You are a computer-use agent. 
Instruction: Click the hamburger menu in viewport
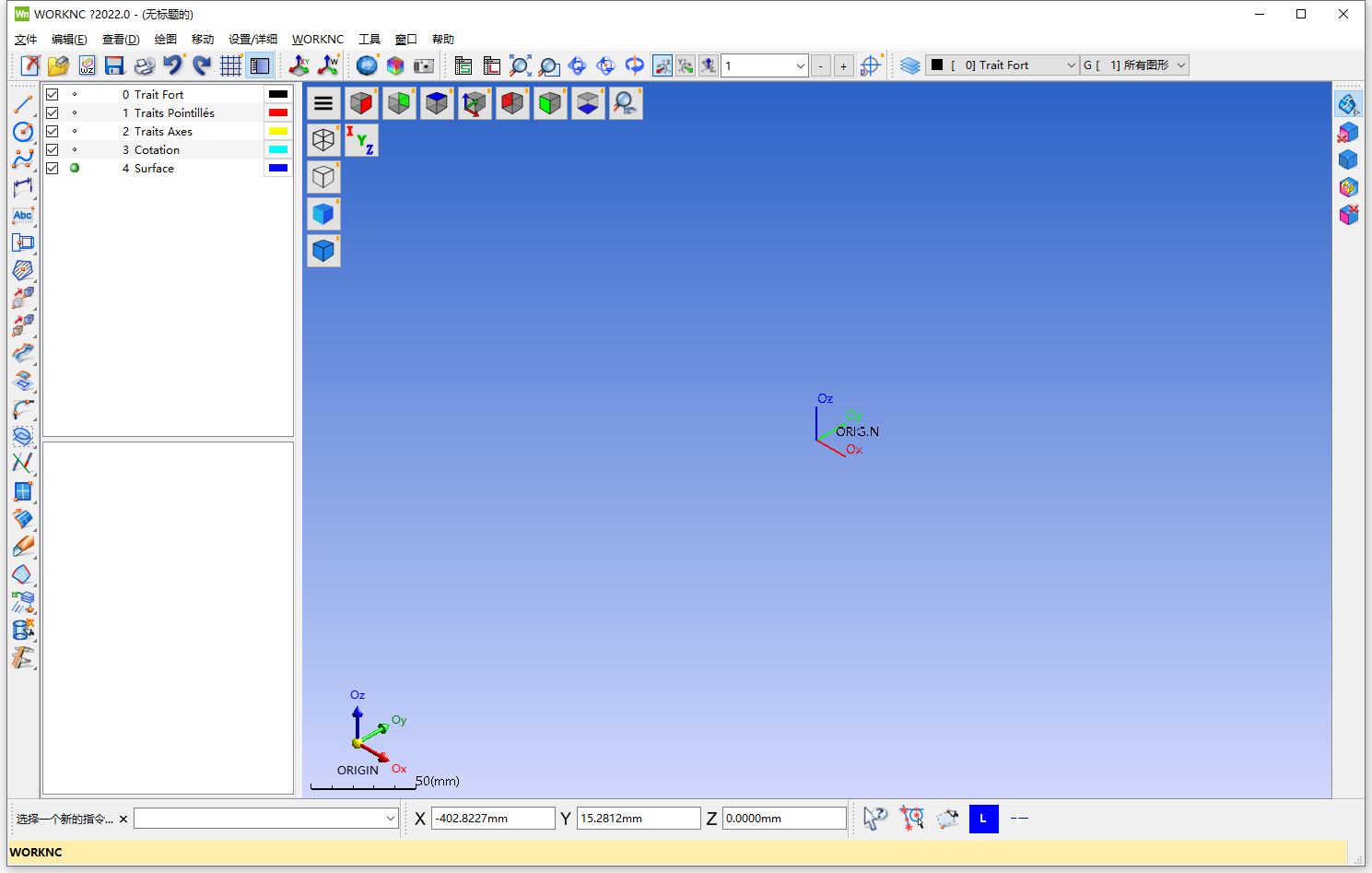(323, 103)
